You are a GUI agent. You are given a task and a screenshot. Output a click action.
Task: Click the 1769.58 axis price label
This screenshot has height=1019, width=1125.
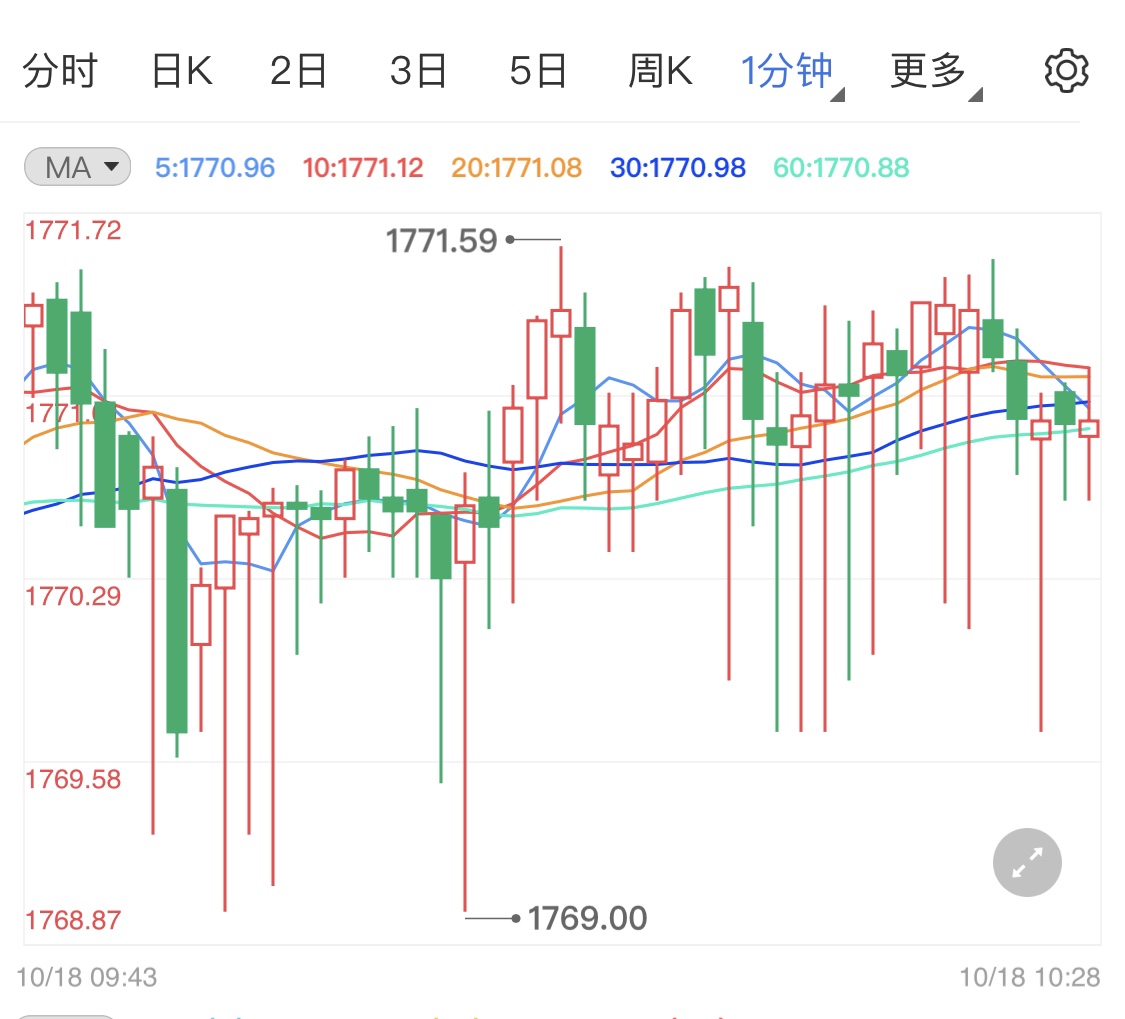[73, 779]
